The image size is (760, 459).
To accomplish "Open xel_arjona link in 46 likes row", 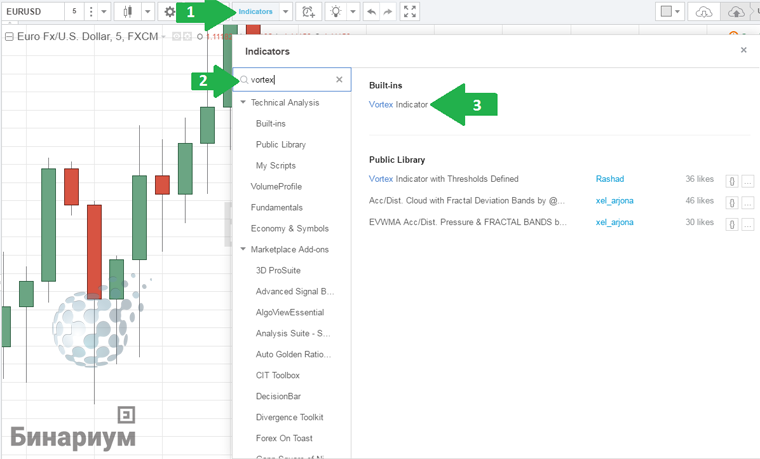I will 615,201.
